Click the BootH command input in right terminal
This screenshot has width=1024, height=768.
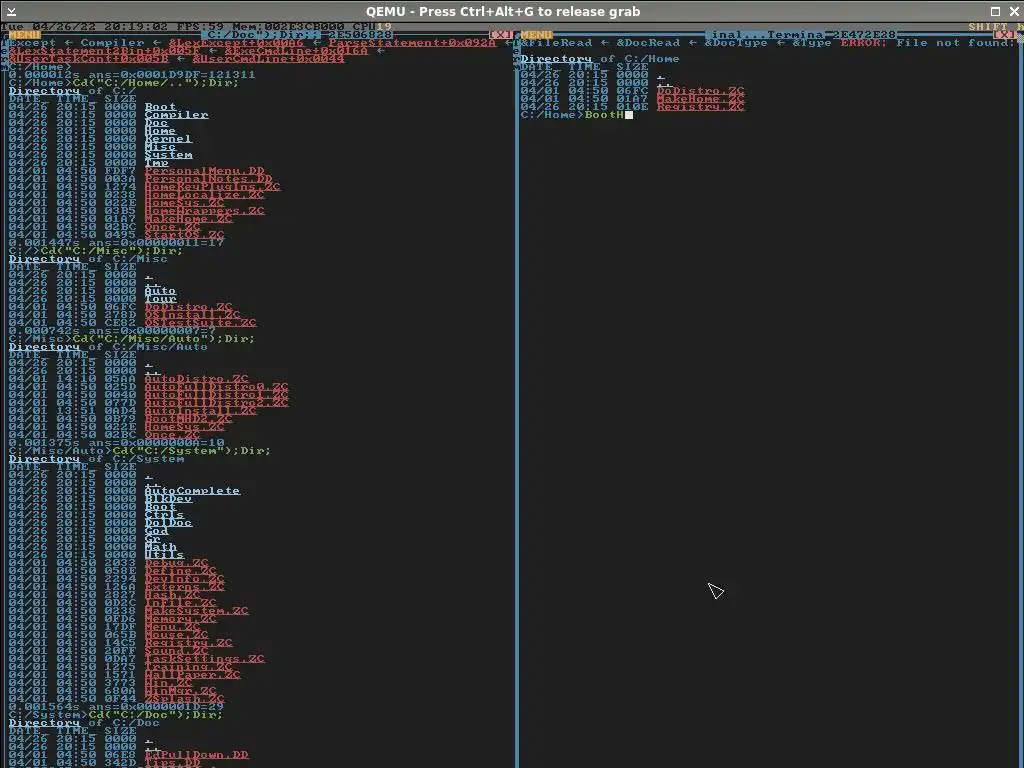click(x=604, y=115)
